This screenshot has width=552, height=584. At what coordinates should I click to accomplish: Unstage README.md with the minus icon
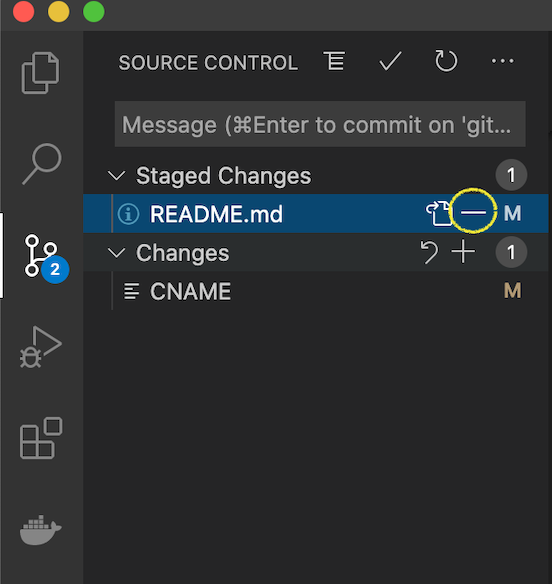point(473,213)
